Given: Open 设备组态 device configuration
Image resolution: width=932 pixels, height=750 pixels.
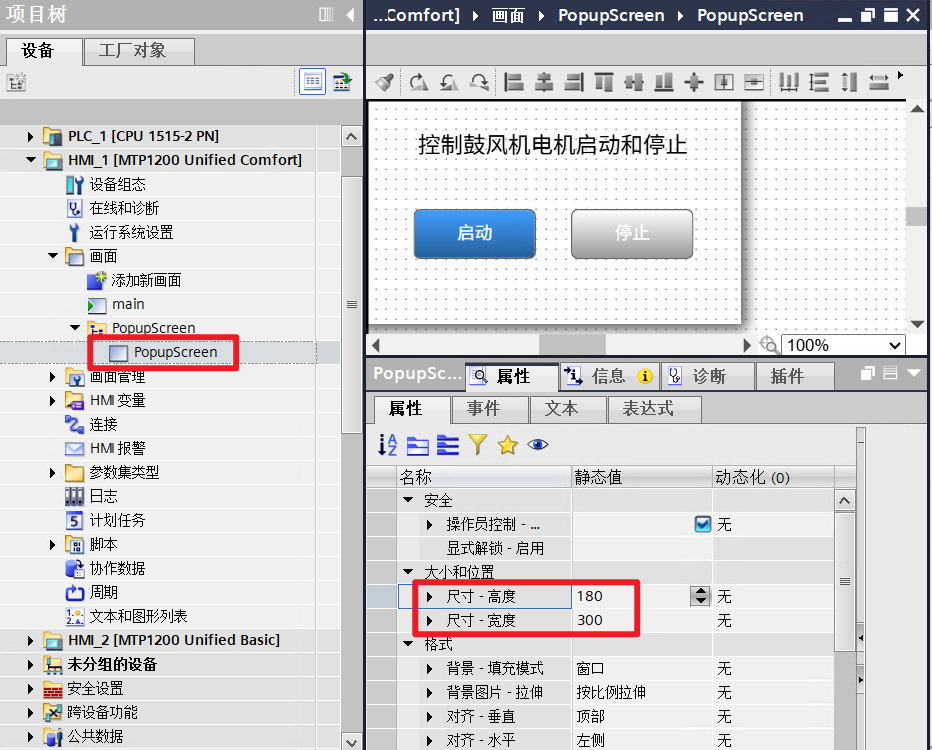Looking at the screenshot, I should pyautogui.click(x=117, y=184).
